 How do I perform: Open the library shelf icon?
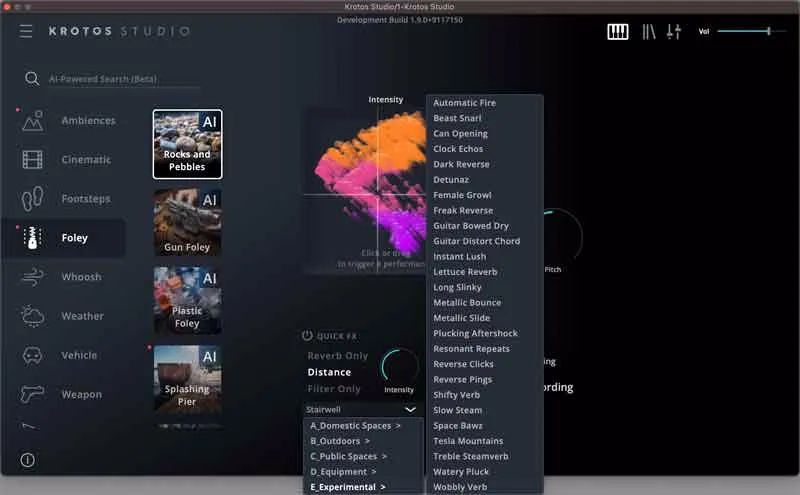649,32
